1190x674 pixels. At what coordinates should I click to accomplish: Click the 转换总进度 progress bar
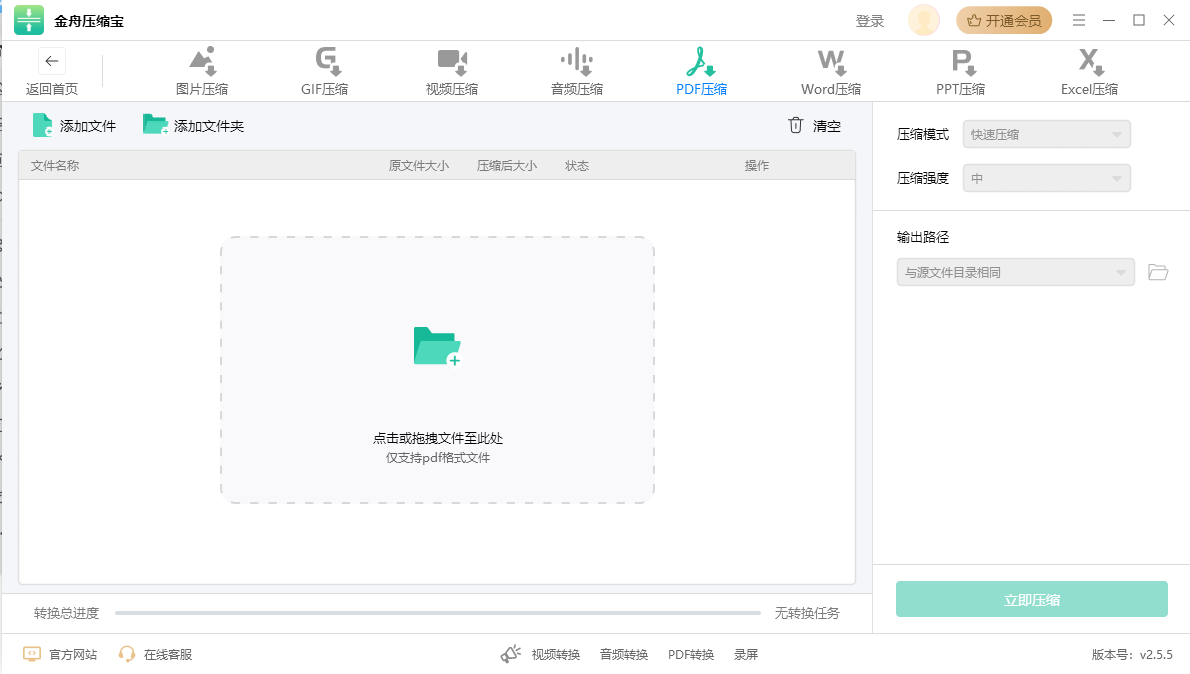[x=437, y=613]
